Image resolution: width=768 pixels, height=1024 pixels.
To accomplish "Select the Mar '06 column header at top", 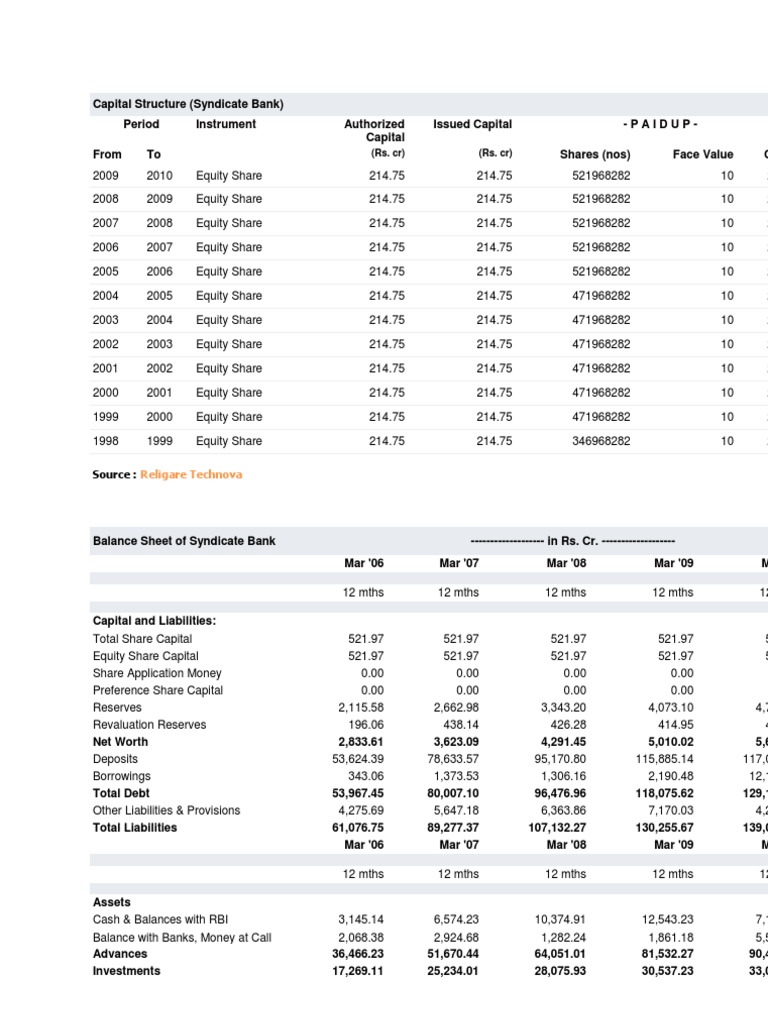I will (x=363, y=563).
